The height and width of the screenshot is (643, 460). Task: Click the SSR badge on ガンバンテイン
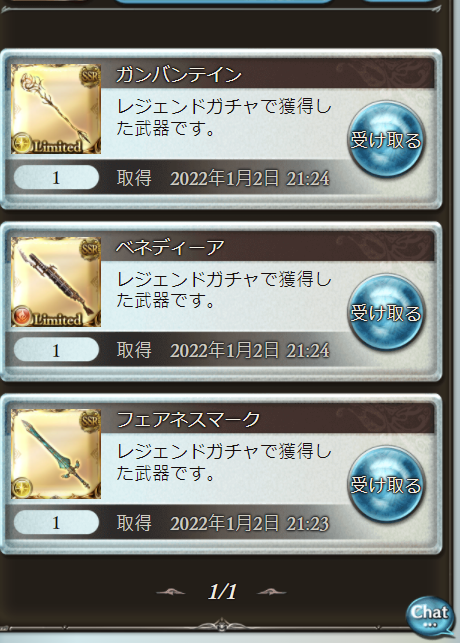90,76
